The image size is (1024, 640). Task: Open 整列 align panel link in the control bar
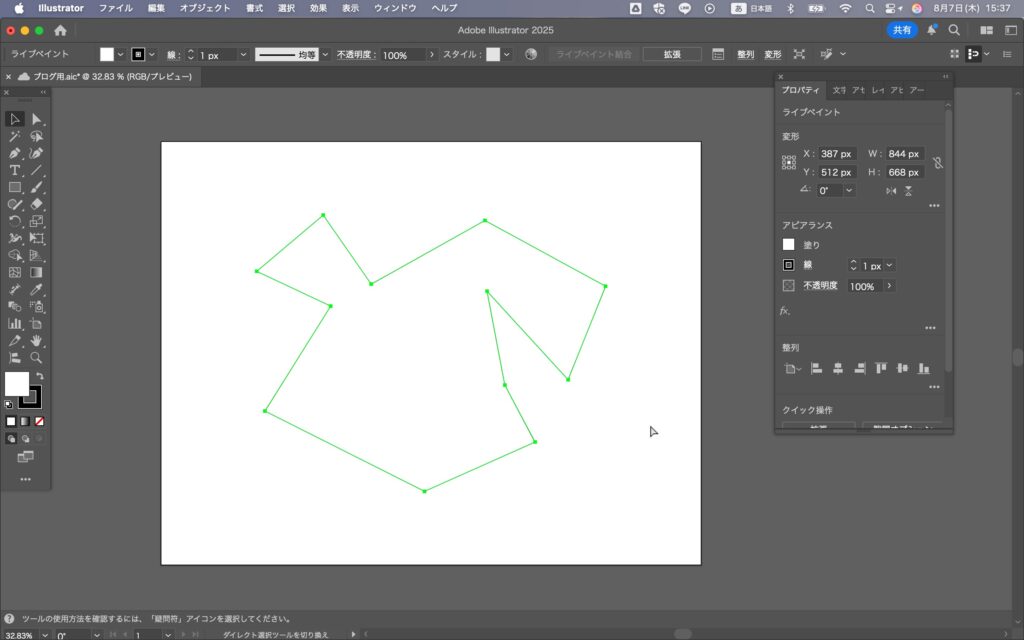click(745, 54)
